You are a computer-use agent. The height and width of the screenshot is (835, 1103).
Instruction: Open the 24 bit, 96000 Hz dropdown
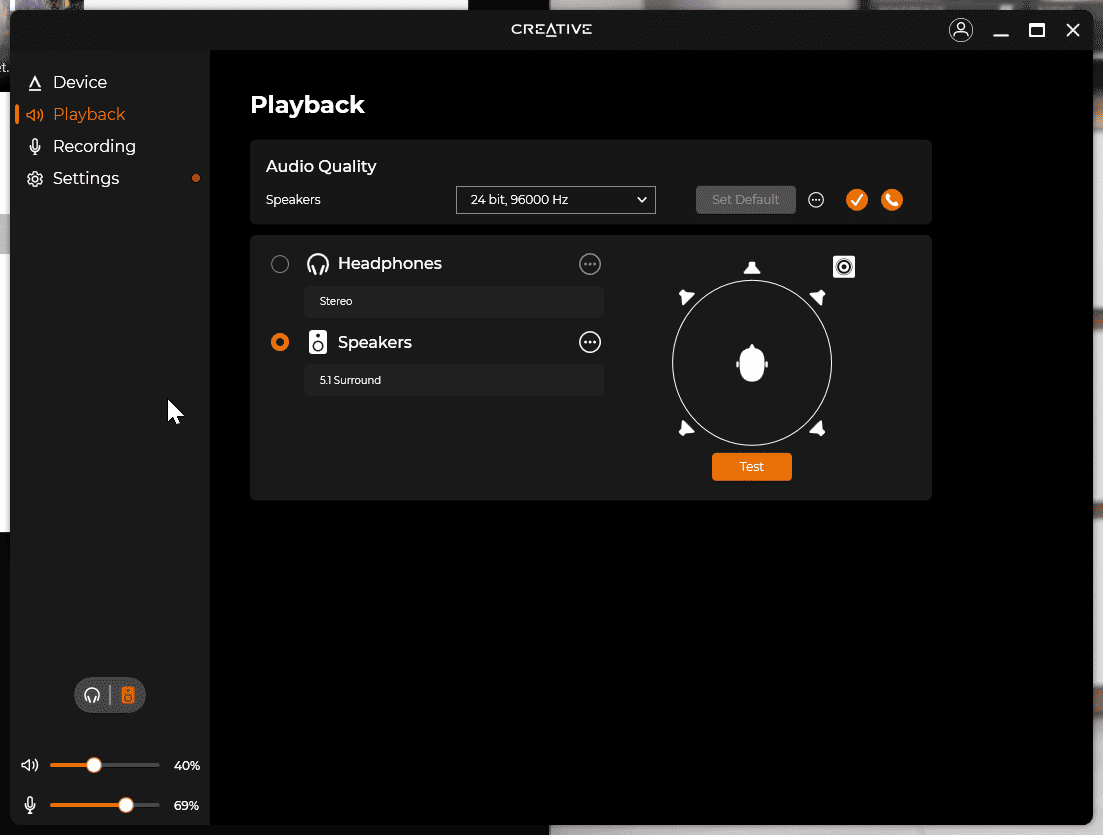[555, 200]
